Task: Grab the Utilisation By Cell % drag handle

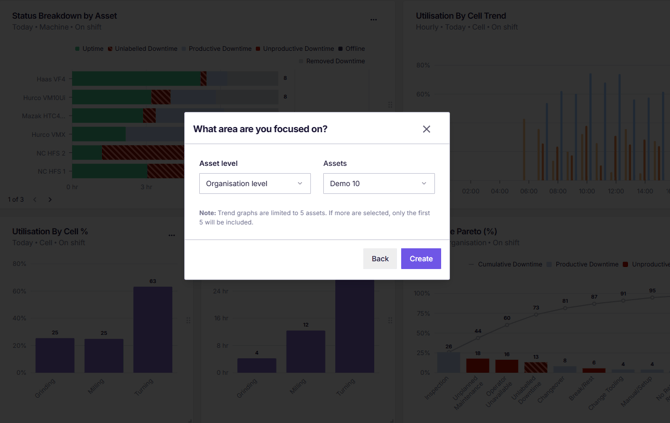Action: point(188,320)
